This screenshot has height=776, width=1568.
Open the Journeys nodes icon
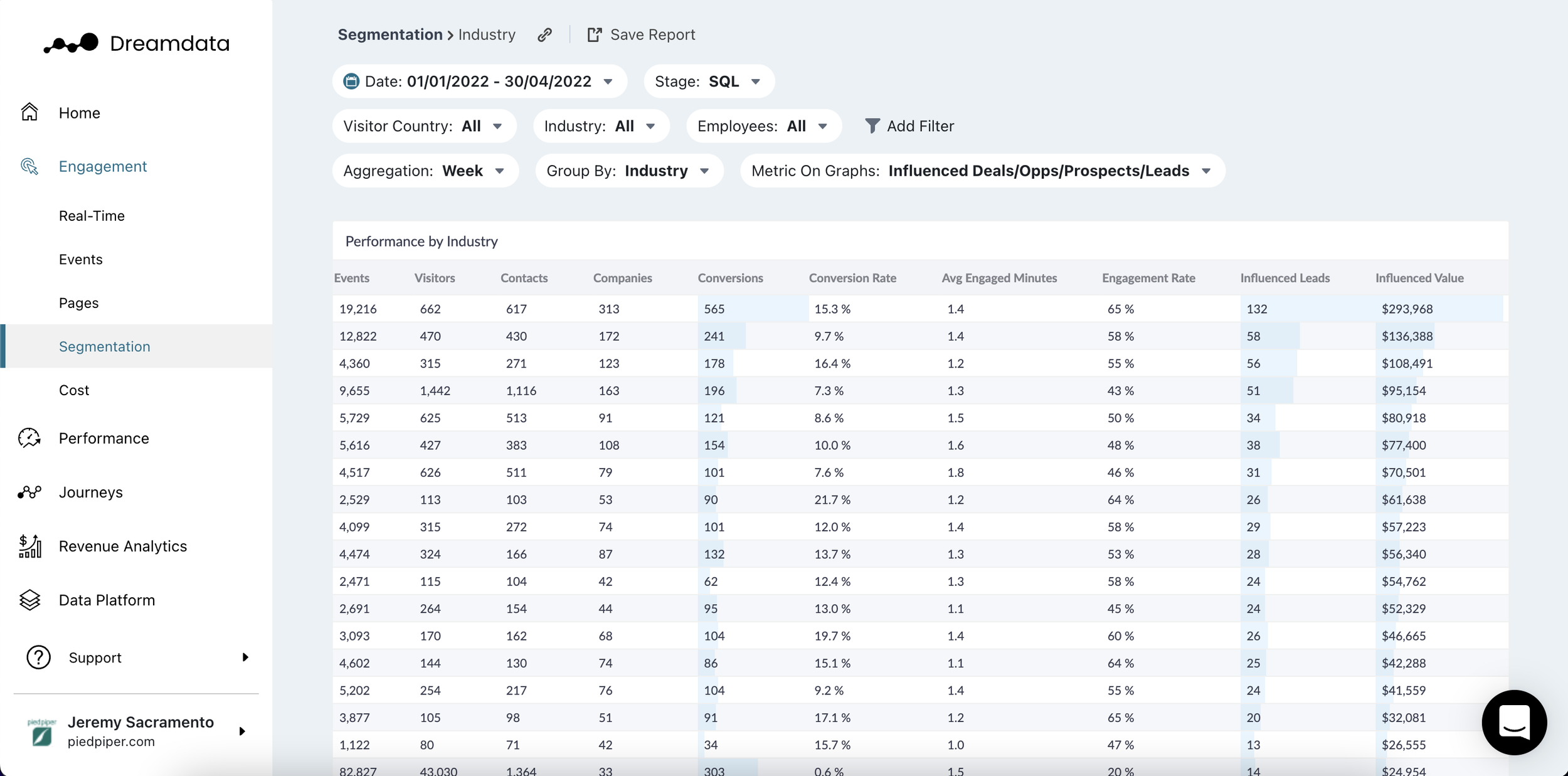pos(29,492)
